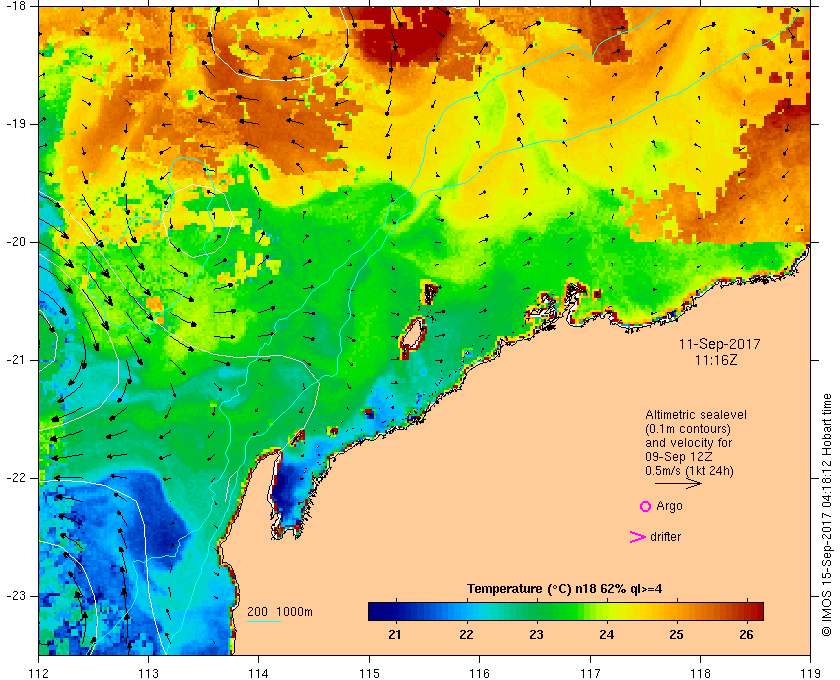The width and height of the screenshot is (840, 680).
Task: Click the latitude axis label '-19'
Action: 16,124
